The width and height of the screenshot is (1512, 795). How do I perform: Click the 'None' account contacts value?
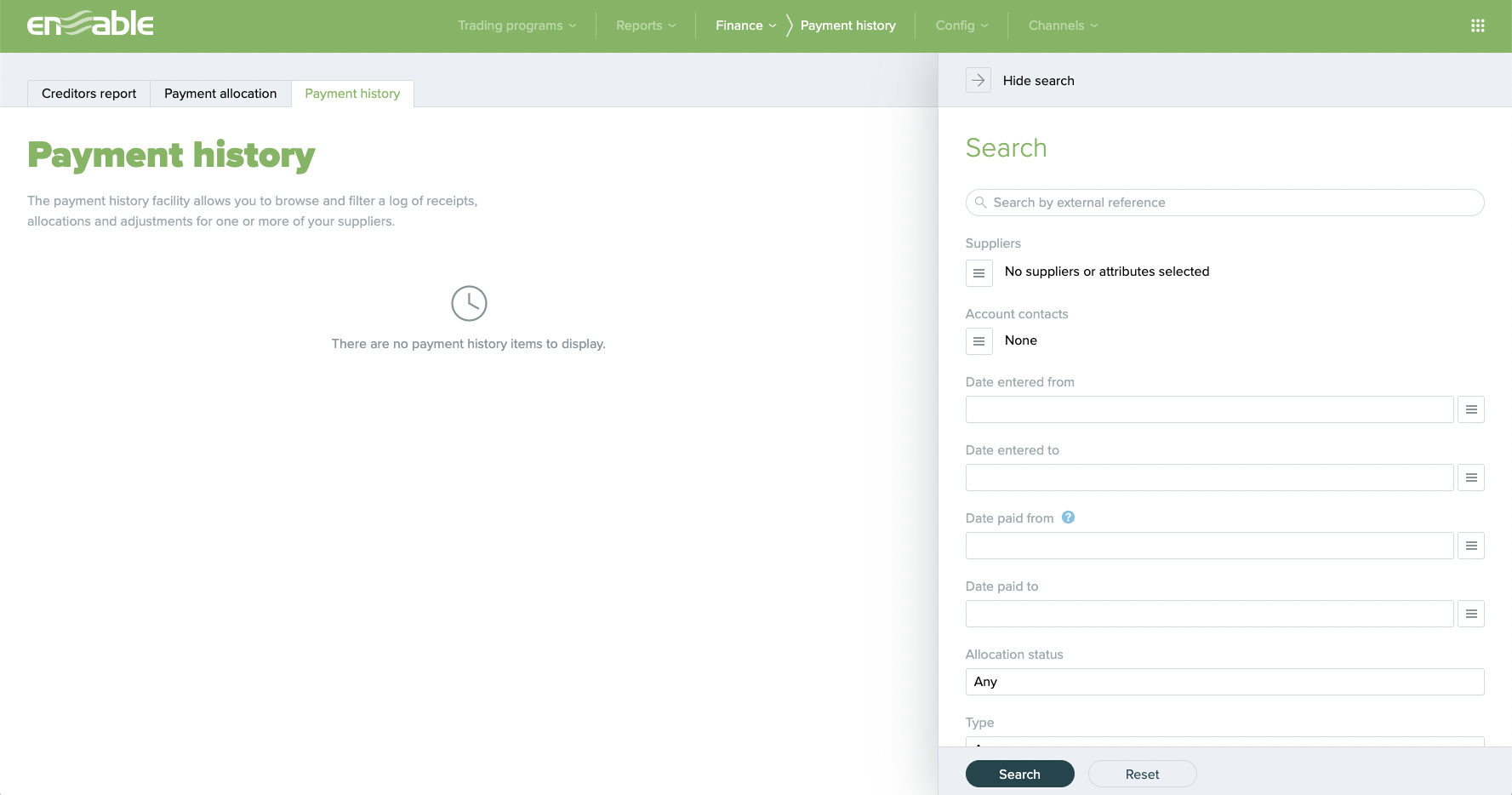pos(1021,340)
